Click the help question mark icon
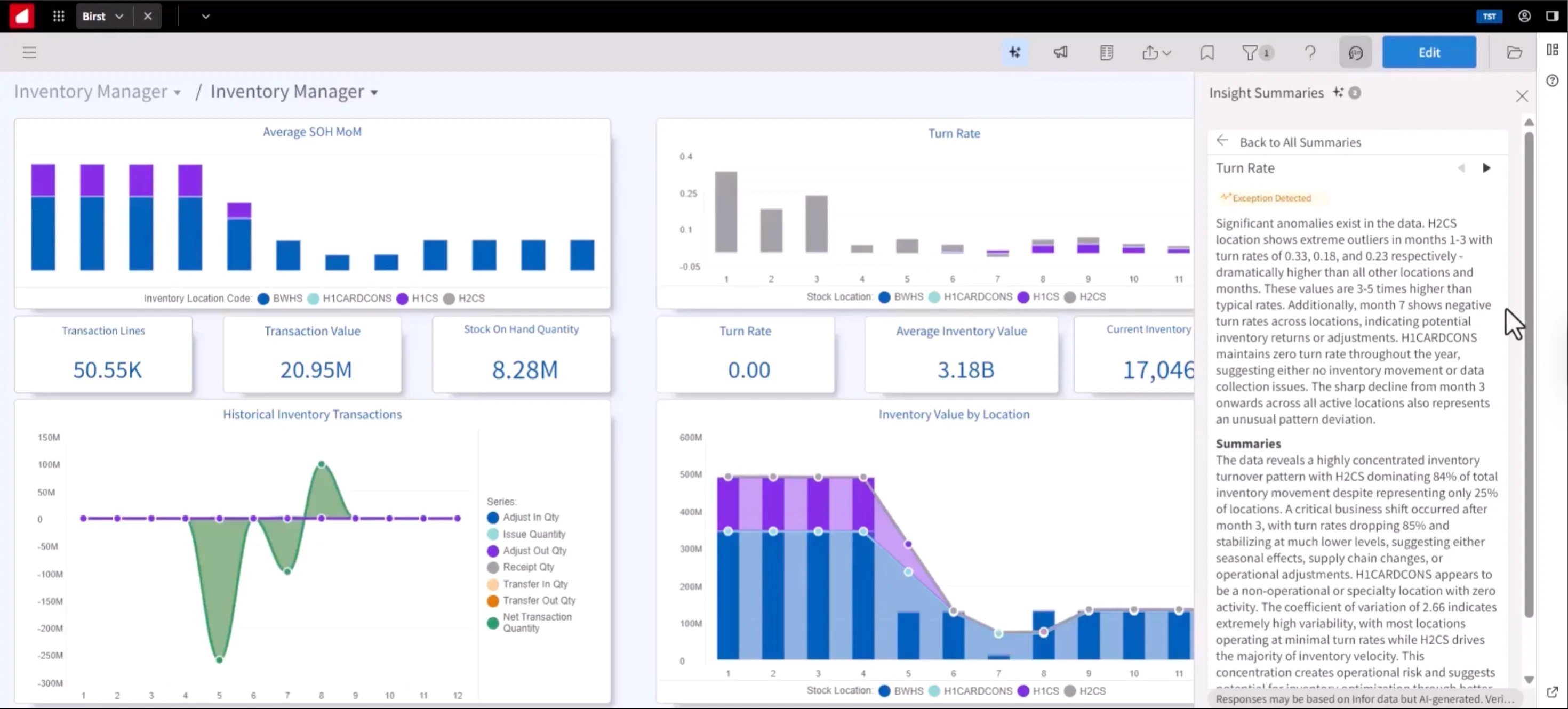Screen dimensions: 1568x709 click(x=1310, y=52)
